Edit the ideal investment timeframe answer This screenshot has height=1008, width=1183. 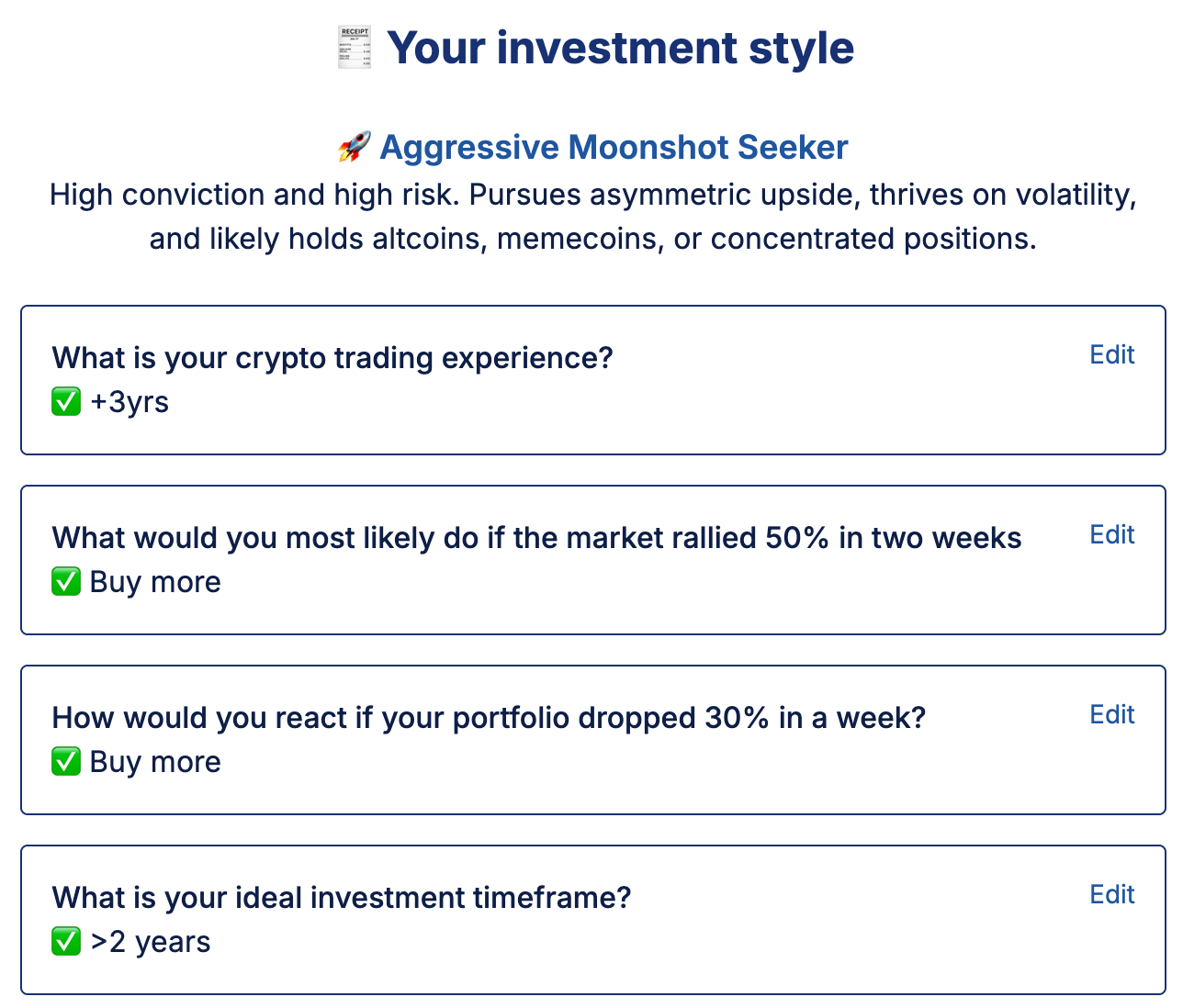1111,895
